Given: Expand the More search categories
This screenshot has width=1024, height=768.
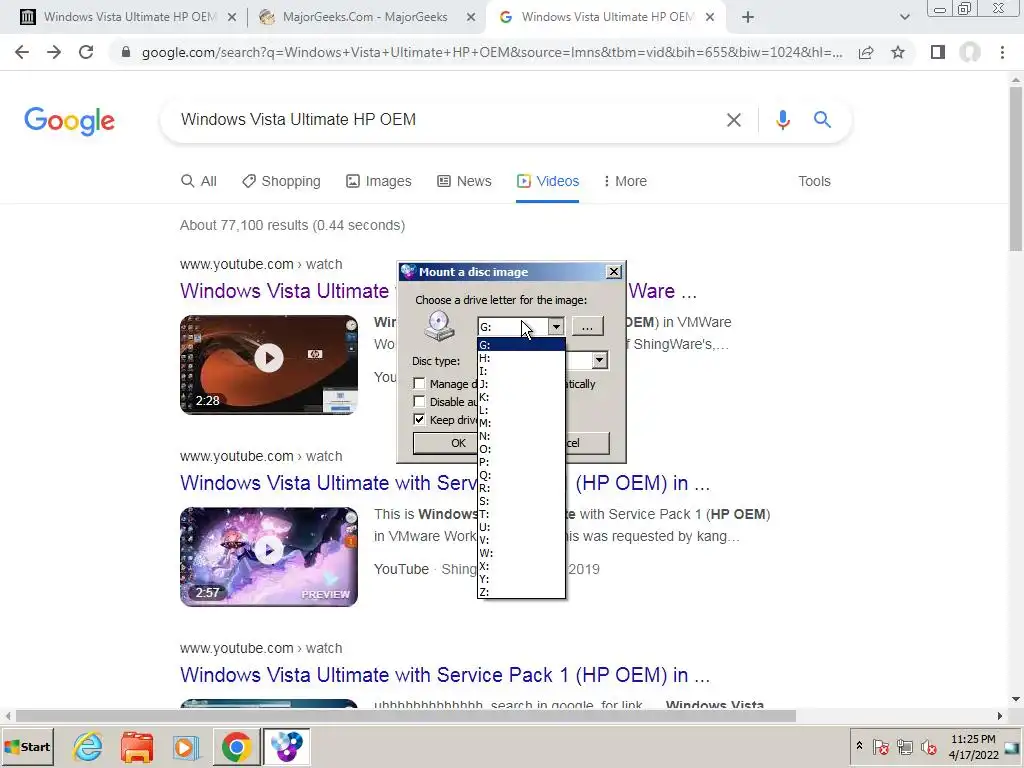Looking at the screenshot, I should click(625, 181).
